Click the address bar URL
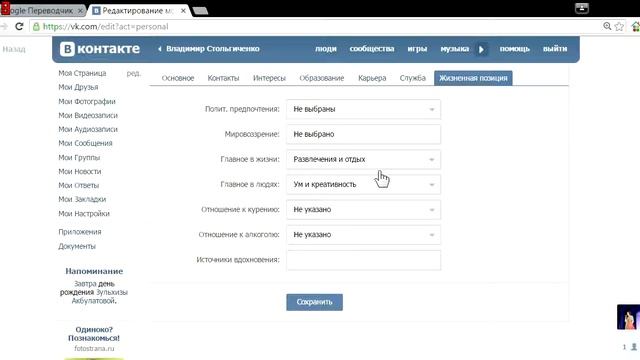640x360 pixels. pyautogui.click(x=105, y=27)
